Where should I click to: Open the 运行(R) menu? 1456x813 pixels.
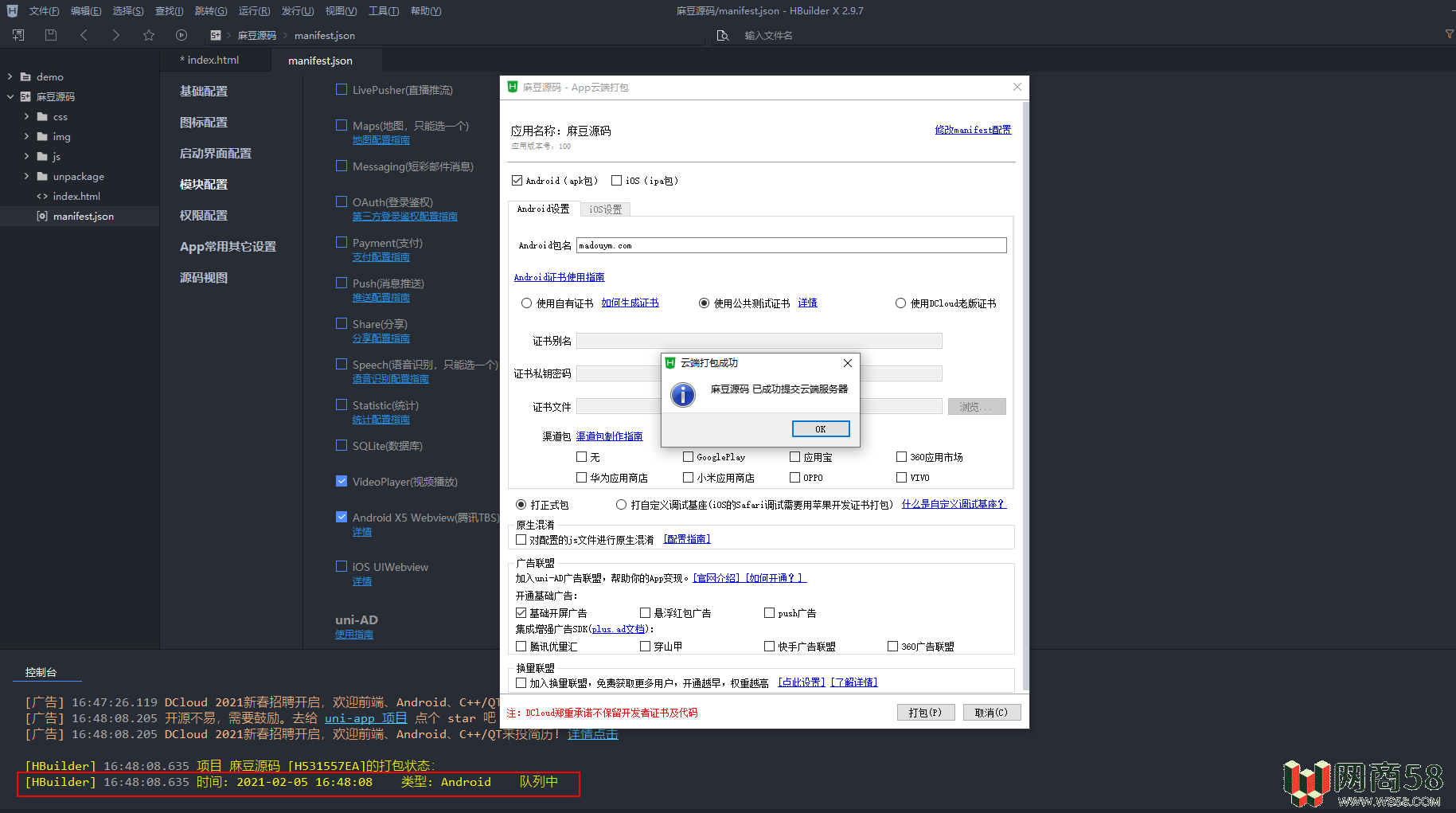[x=254, y=11]
